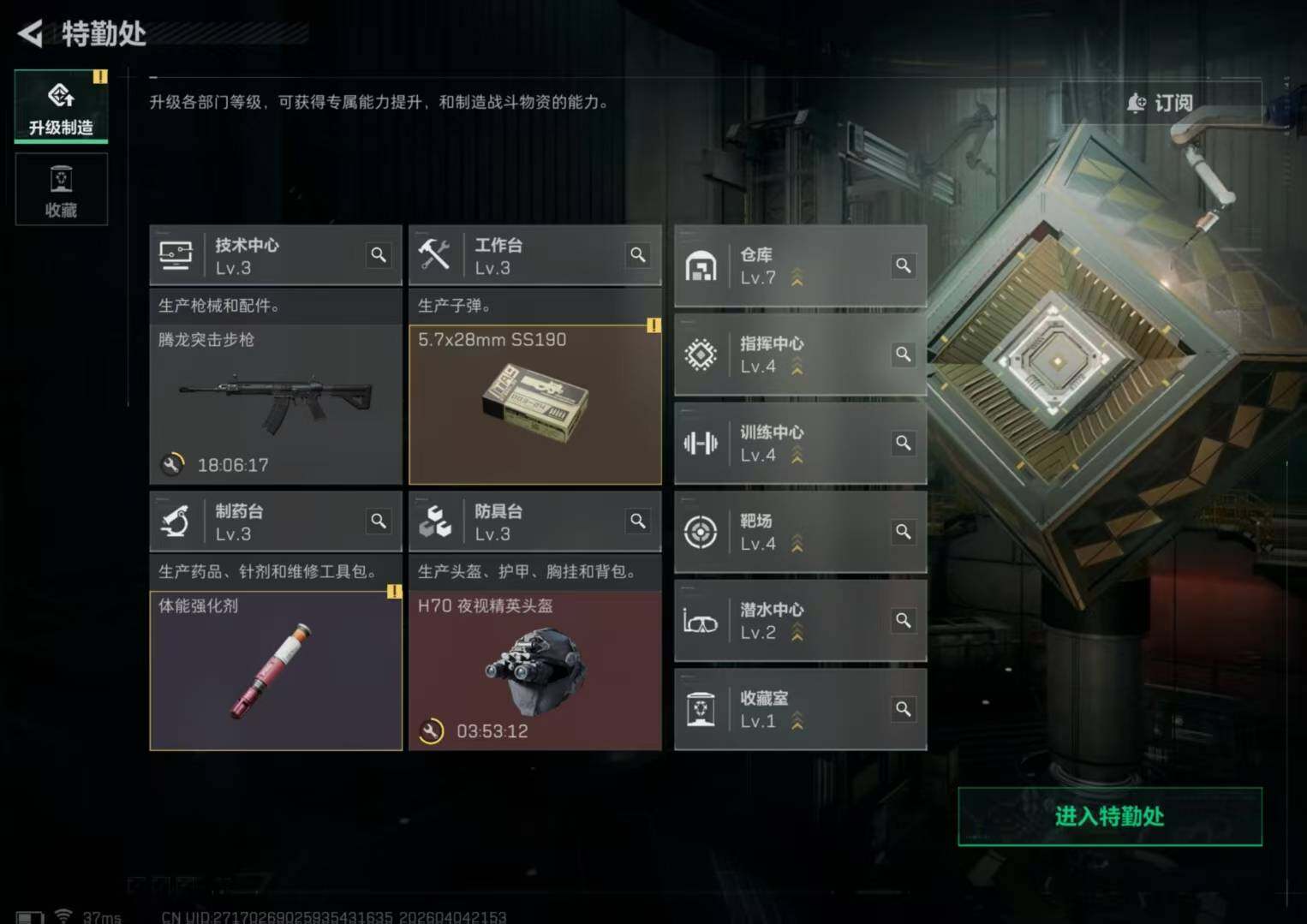The image size is (1307, 924).
Task: Click the upgrade chevrons next to 仓库 Lv.7
Action: tap(797, 277)
